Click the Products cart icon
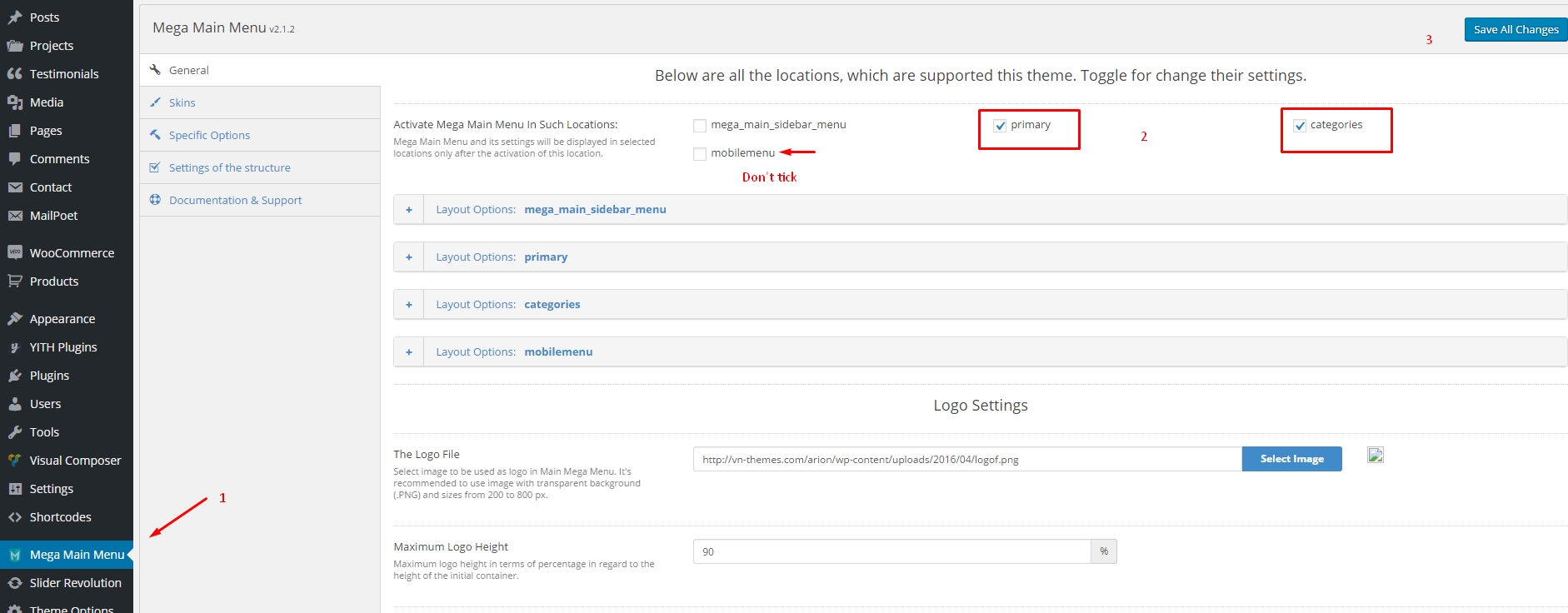This screenshot has height=613, width=1568. (15, 282)
